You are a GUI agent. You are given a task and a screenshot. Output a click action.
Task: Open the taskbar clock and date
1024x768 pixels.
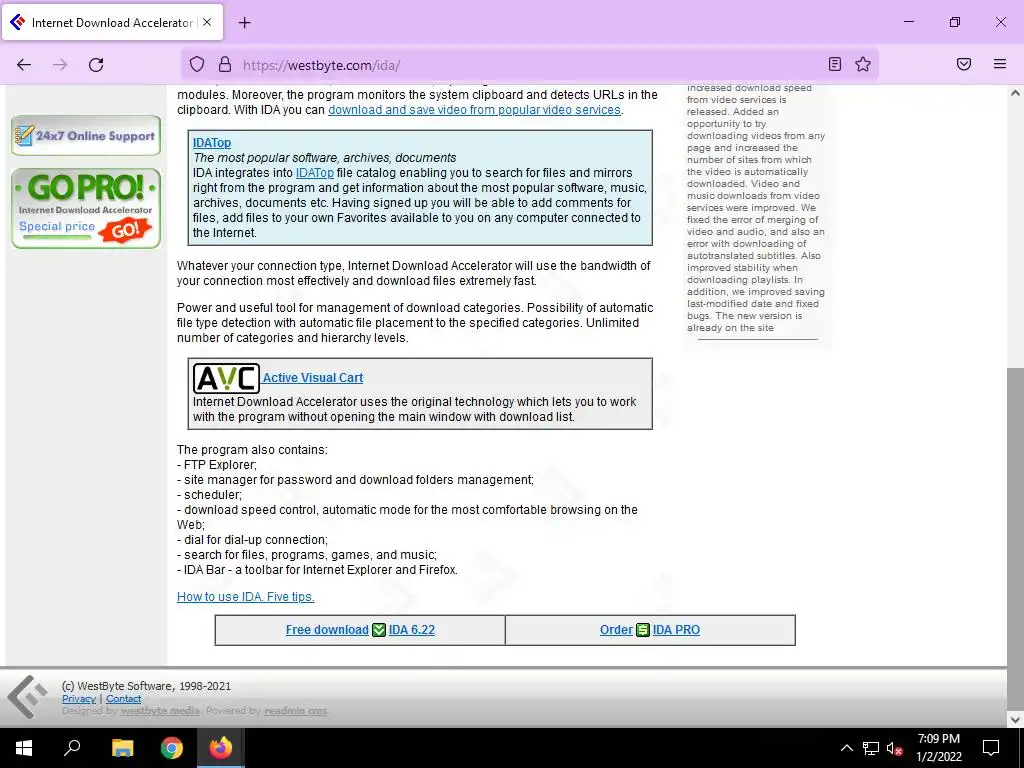[x=938, y=748]
